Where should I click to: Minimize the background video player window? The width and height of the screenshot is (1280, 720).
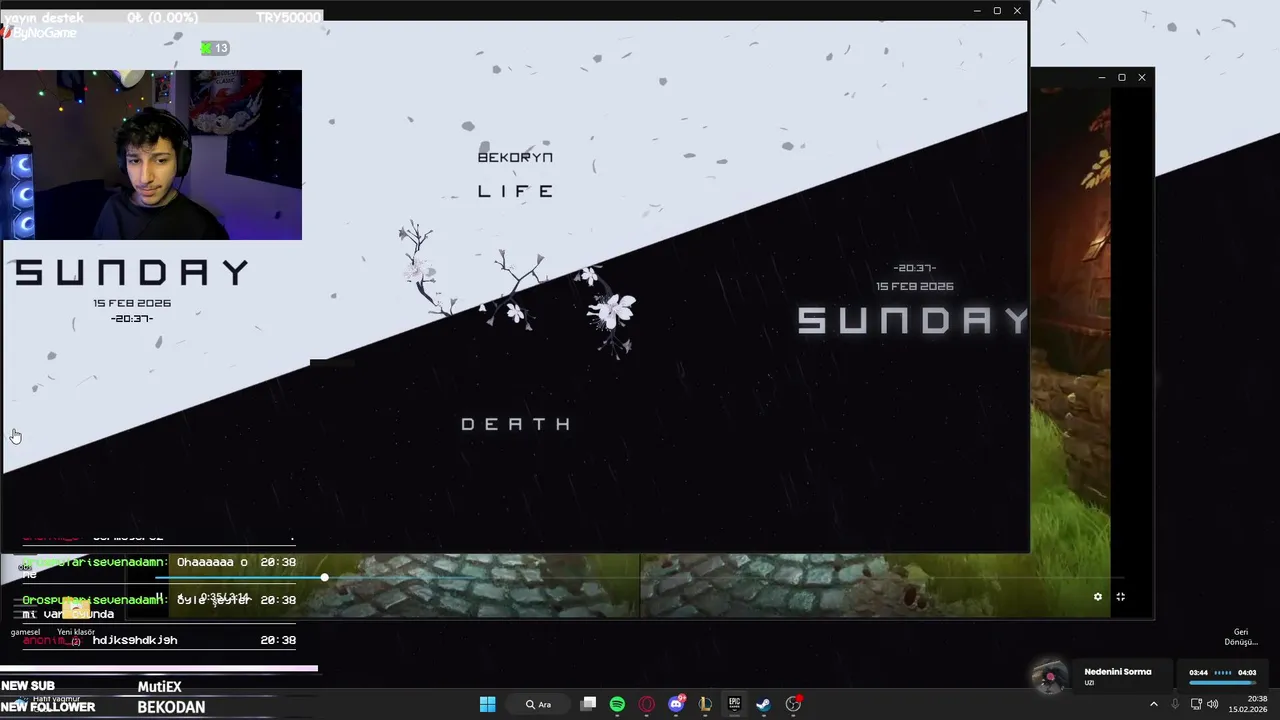(x=1102, y=77)
